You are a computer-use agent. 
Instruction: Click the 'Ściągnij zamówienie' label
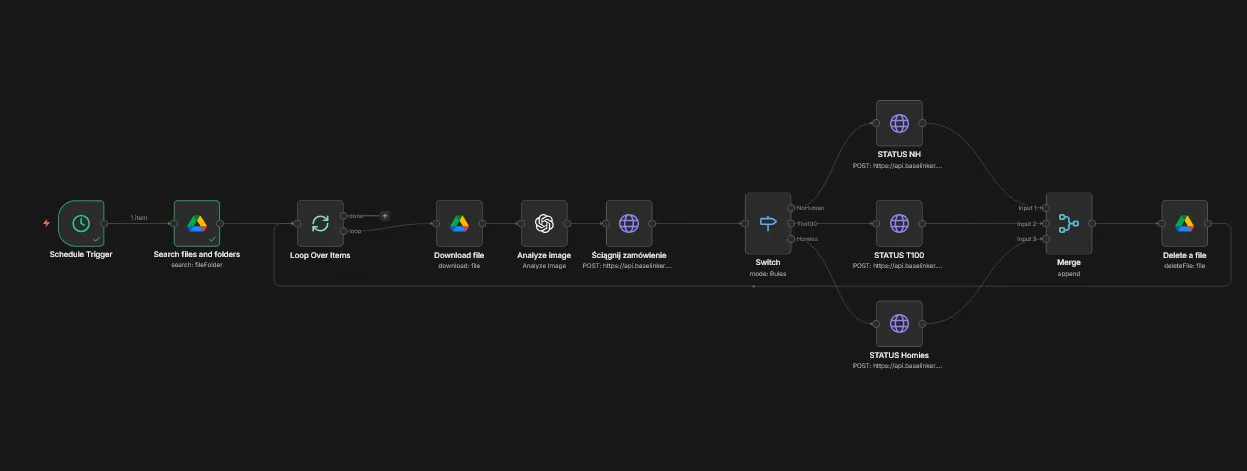[x=629, y=255]
